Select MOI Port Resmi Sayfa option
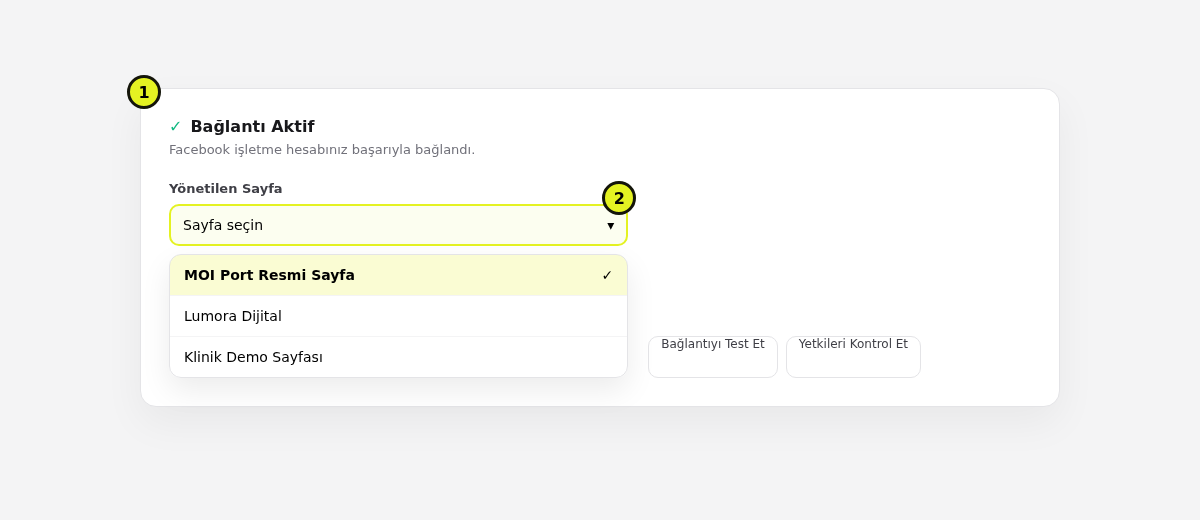Viewport: 1200px width, 520px height. 398,275
